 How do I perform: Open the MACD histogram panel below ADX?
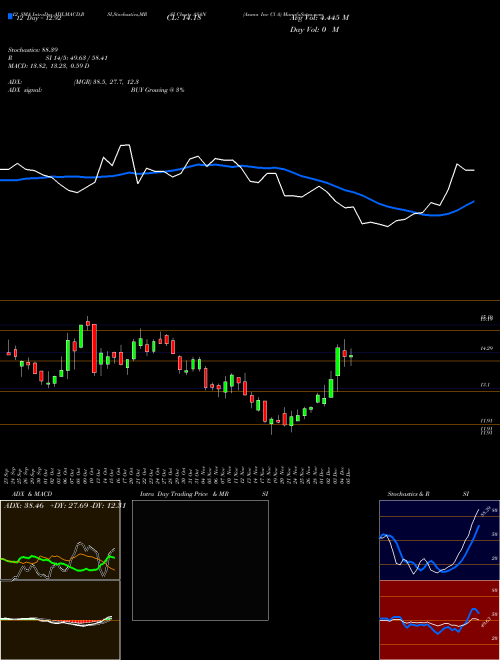pyautogui.click(x=60, y=620)
